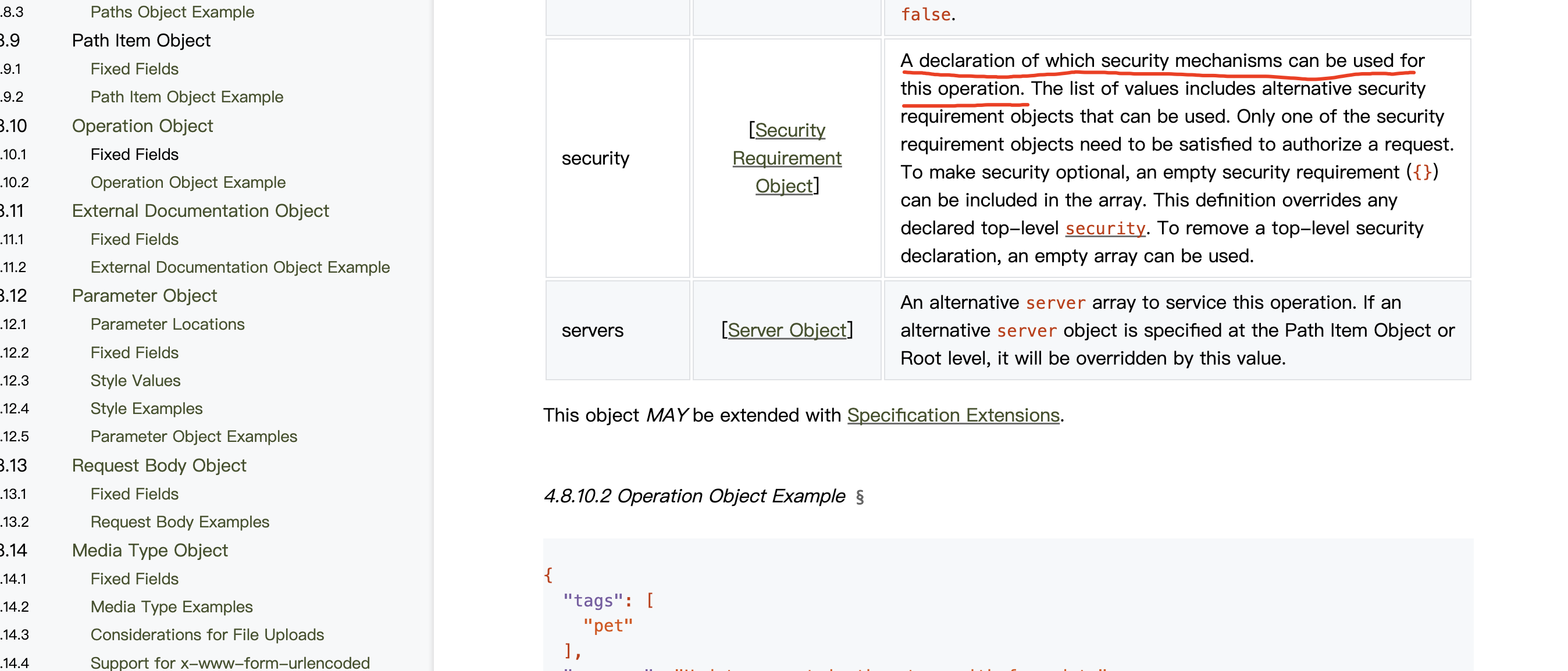Screen dimensions: 1568x671
Task: Follow the Security Requirement Object link
Action: [787, 158]
